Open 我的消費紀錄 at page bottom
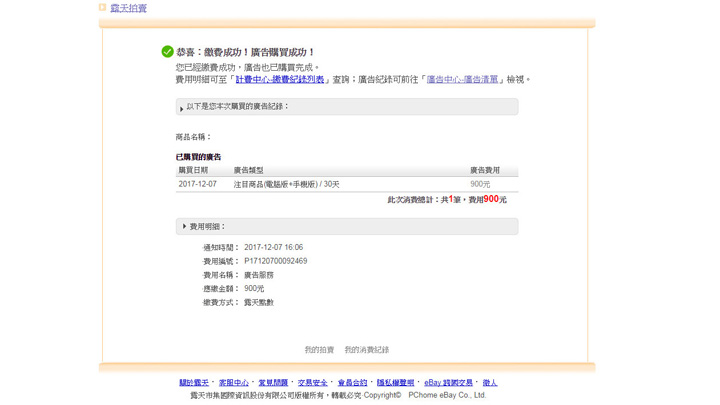 [x=367, y=350]
